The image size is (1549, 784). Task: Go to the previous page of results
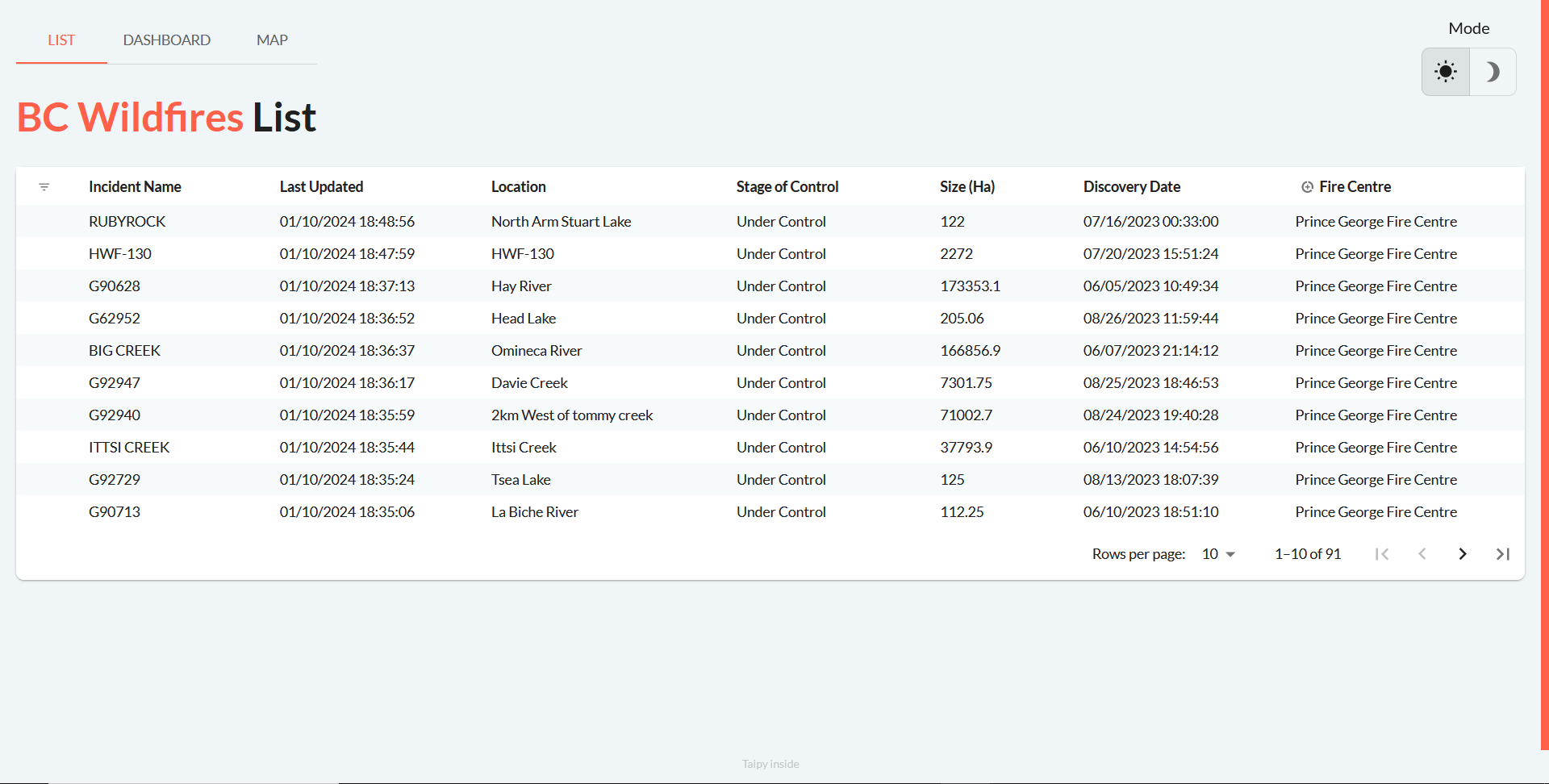1422,554
